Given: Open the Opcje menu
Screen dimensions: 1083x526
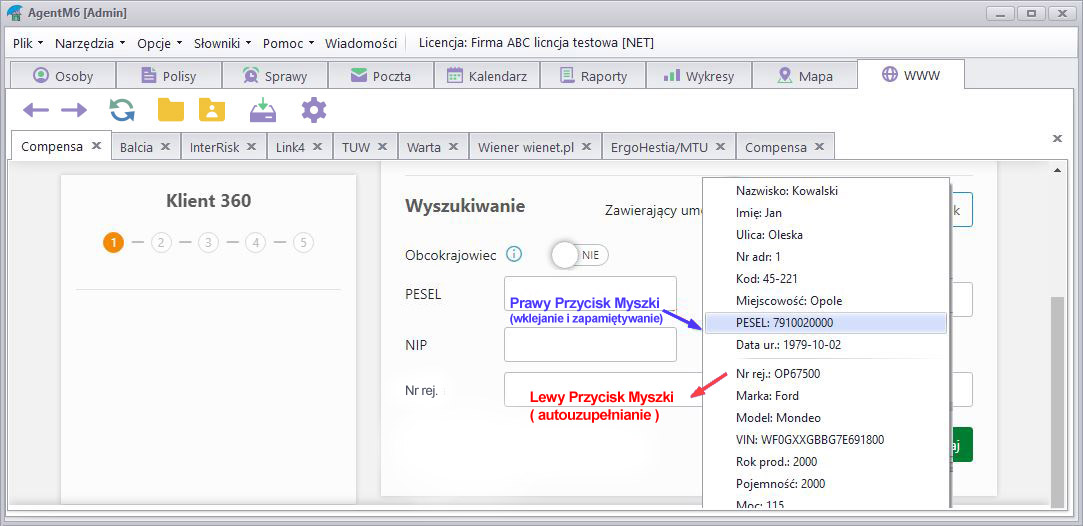Looking at the screenshot, I should point(160,43).
